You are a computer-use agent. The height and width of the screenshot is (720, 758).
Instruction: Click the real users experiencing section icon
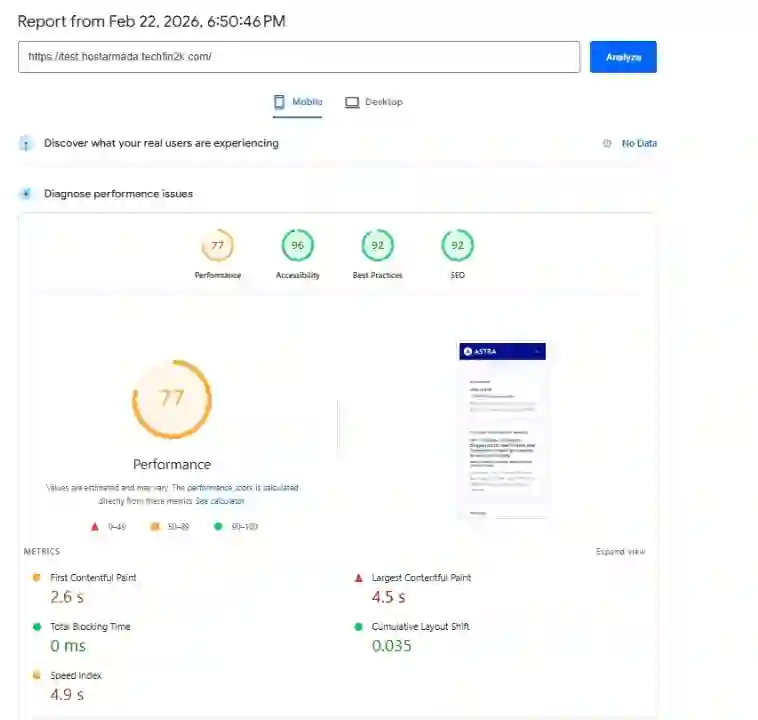click(x=26, y=144)
